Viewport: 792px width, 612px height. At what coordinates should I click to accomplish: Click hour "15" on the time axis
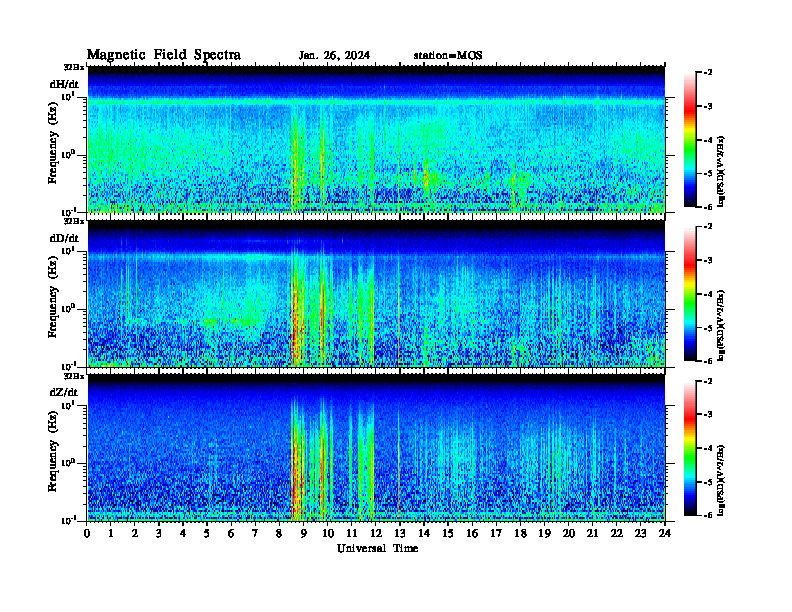click(x=448, y=533)
